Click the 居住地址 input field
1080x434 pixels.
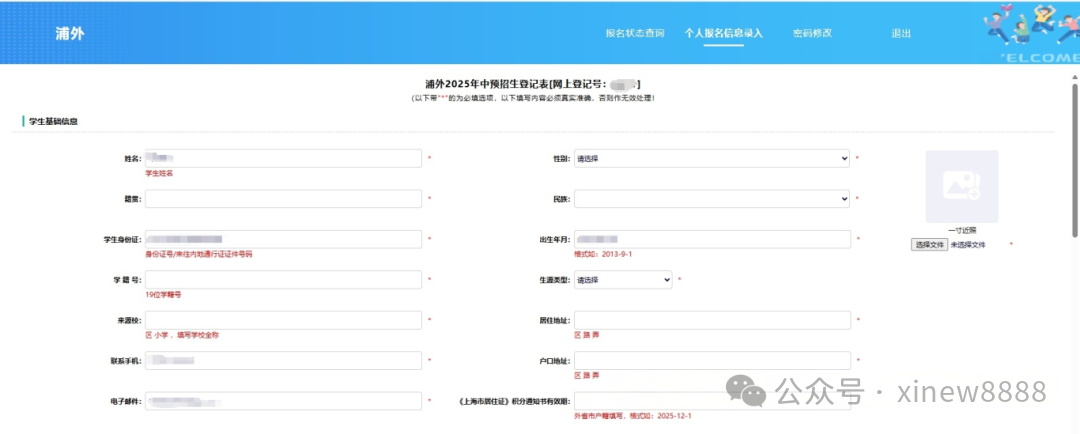click(712, 320)
